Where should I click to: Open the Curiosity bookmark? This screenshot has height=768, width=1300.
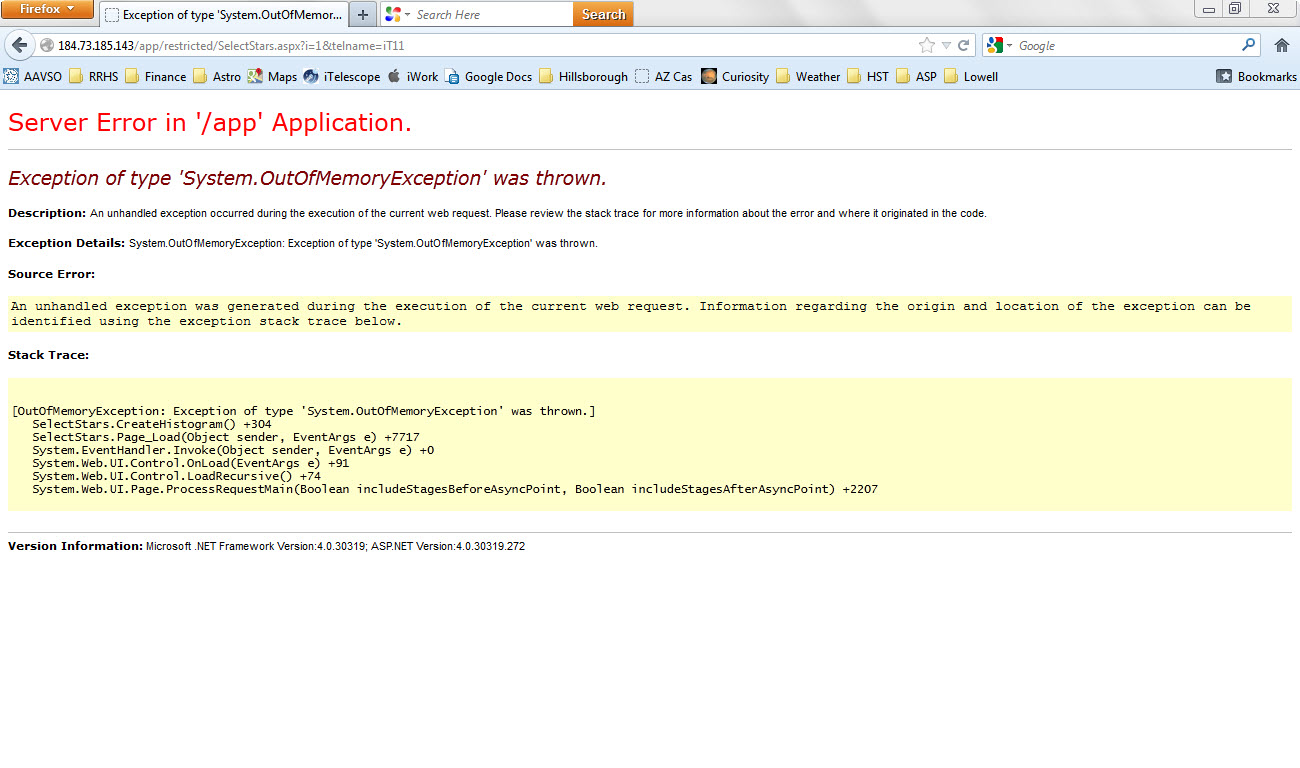coord(735,76)
